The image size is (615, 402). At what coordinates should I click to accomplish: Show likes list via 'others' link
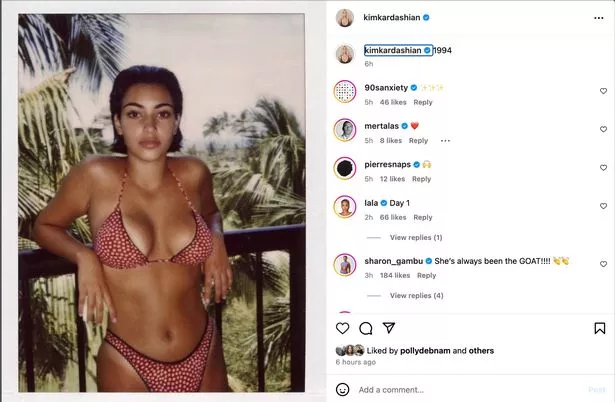481,351
